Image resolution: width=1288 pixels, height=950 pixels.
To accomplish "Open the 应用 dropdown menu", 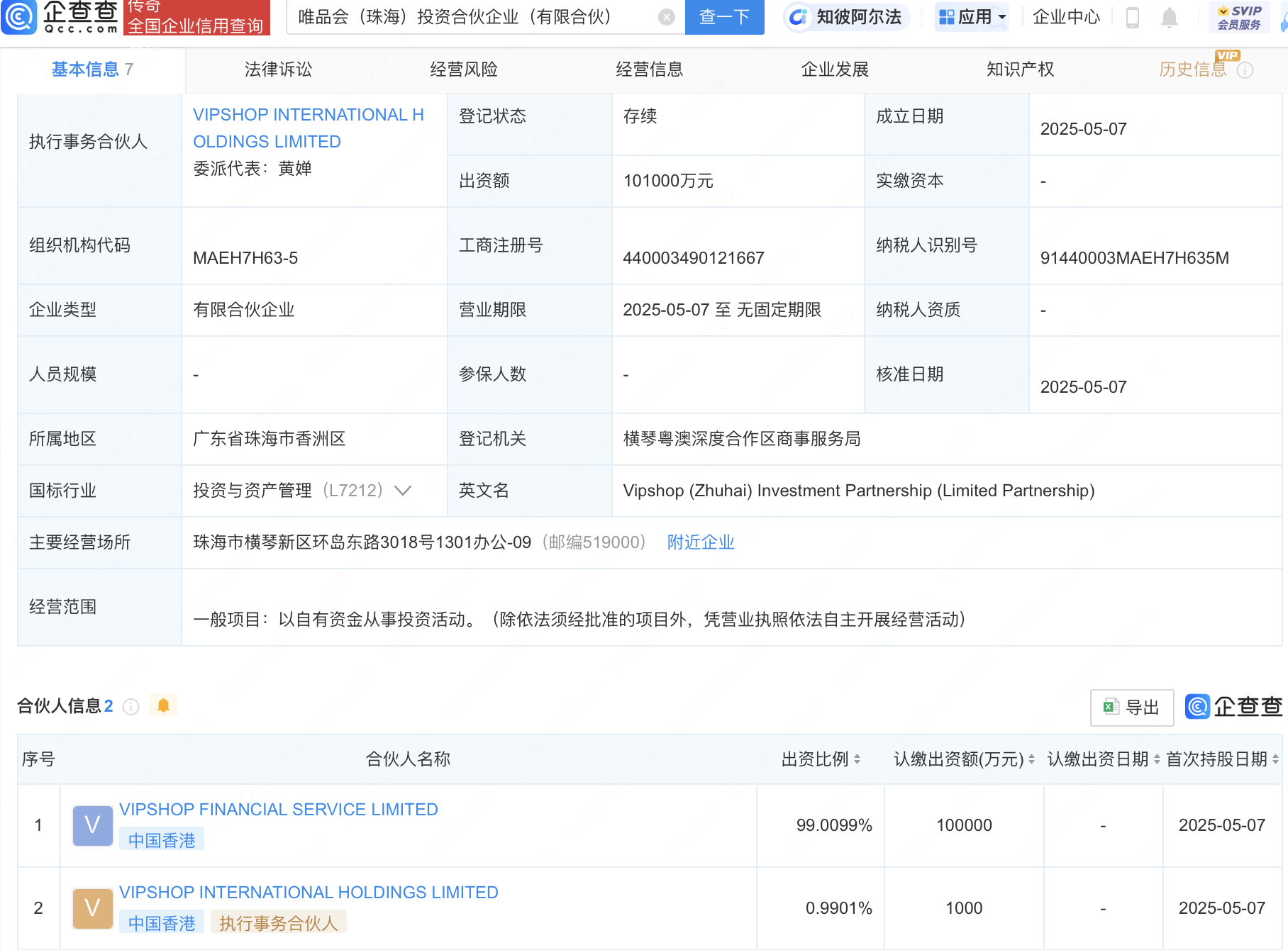I will tap(971, 17).
